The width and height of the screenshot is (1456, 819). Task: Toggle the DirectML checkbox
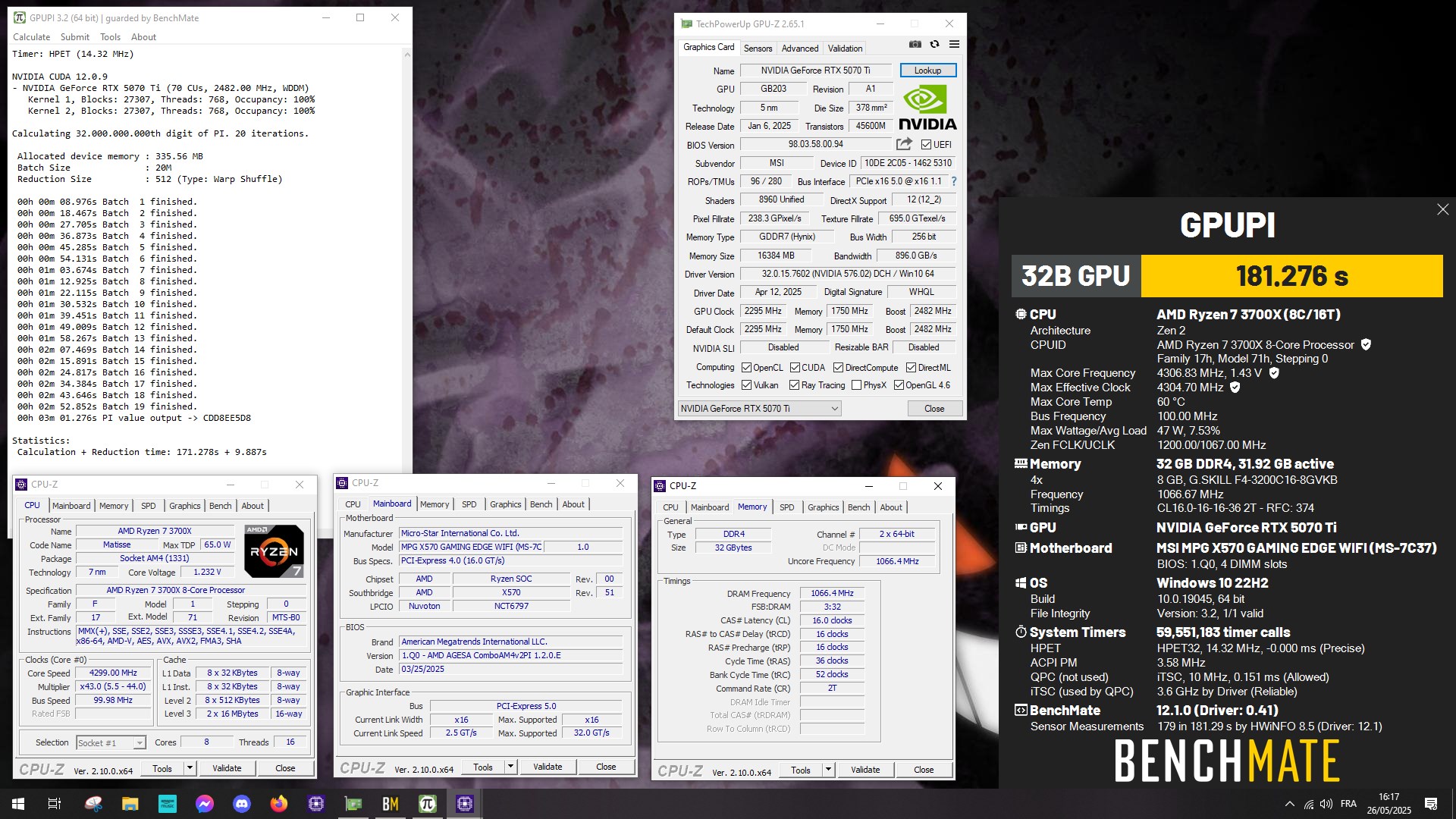(x=911, y=368)
